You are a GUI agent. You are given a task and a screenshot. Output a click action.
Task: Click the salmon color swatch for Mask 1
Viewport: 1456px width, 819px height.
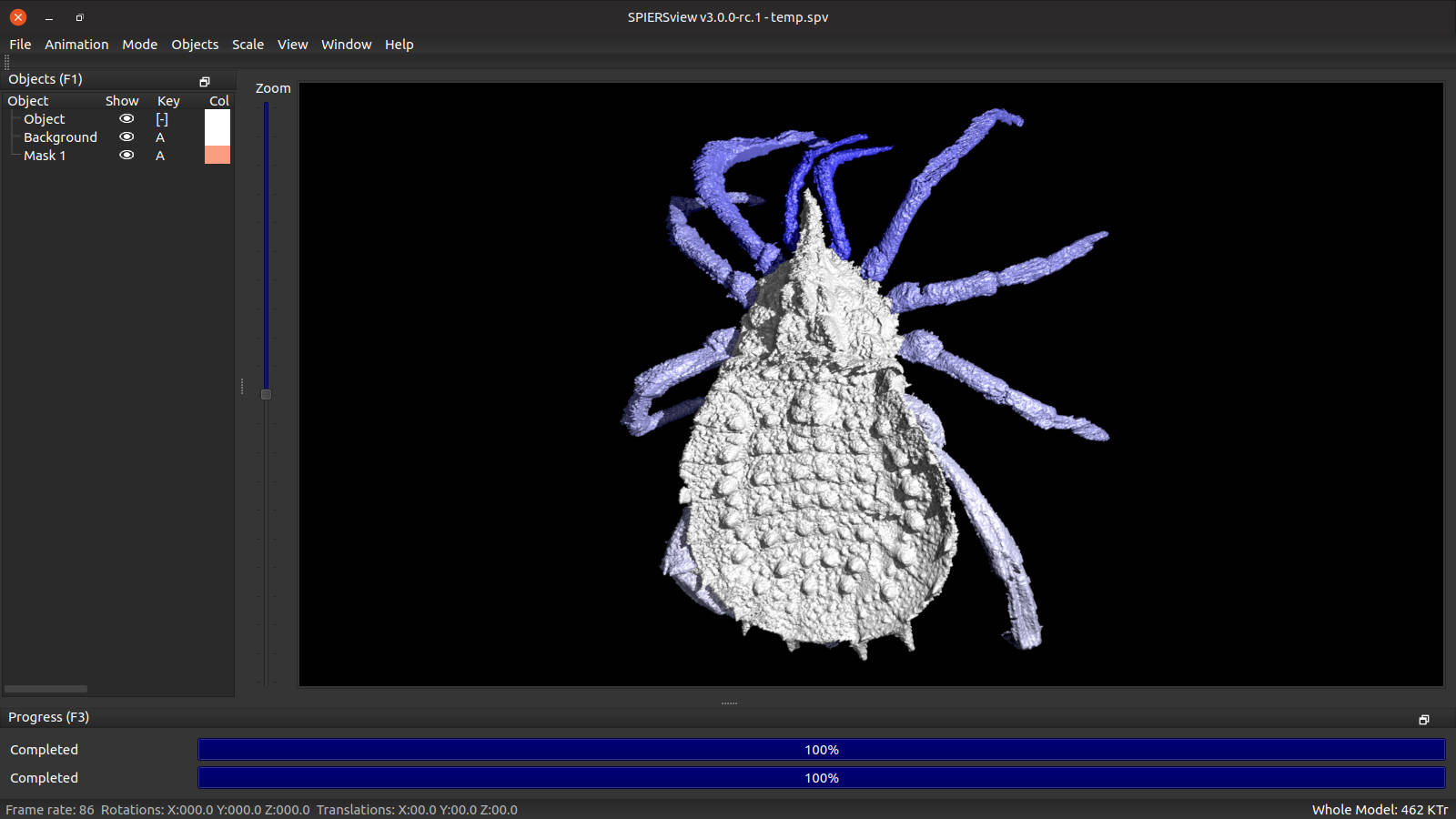click(x=217, y=156)
